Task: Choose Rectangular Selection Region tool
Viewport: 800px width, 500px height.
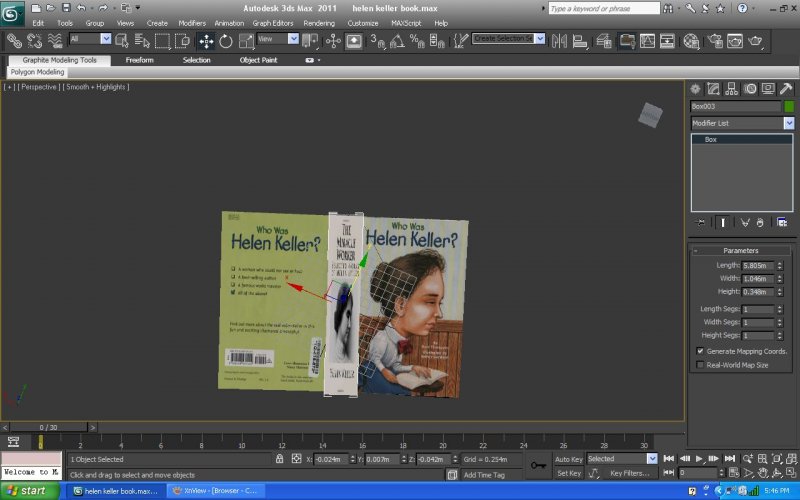Action: click(162, 41)
